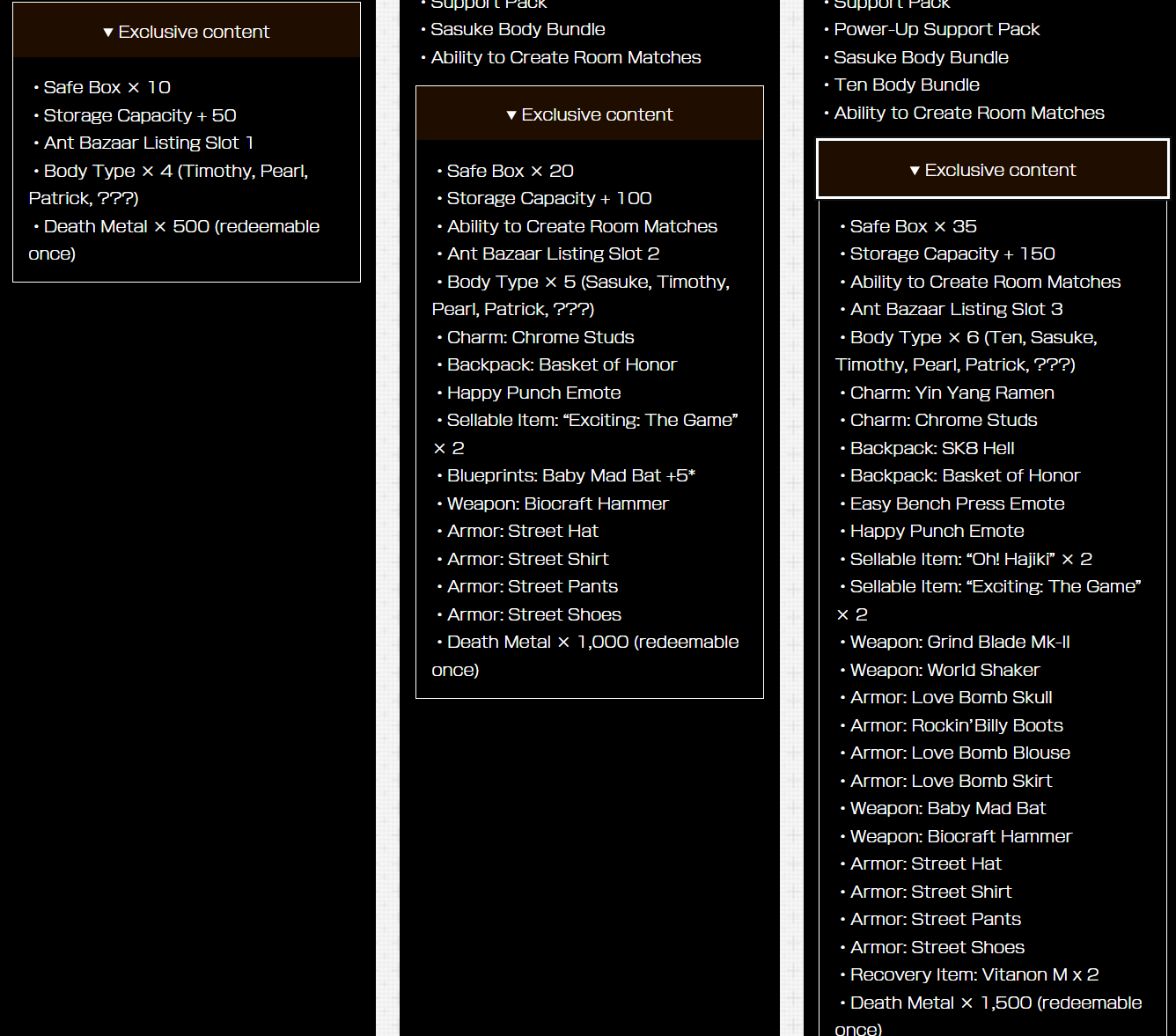Collapse Exclusive content section listing Safe Box × 10
This screenshot has width=1176, height=1036.
[x=187, y=32]
